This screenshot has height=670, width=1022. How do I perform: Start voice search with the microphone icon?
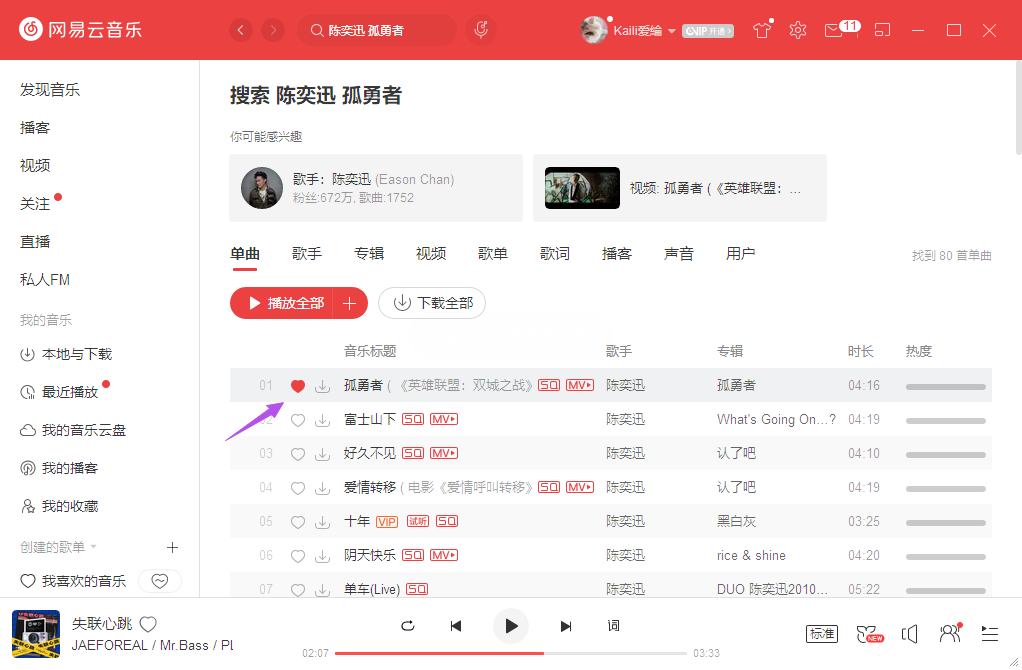point(480,30)
